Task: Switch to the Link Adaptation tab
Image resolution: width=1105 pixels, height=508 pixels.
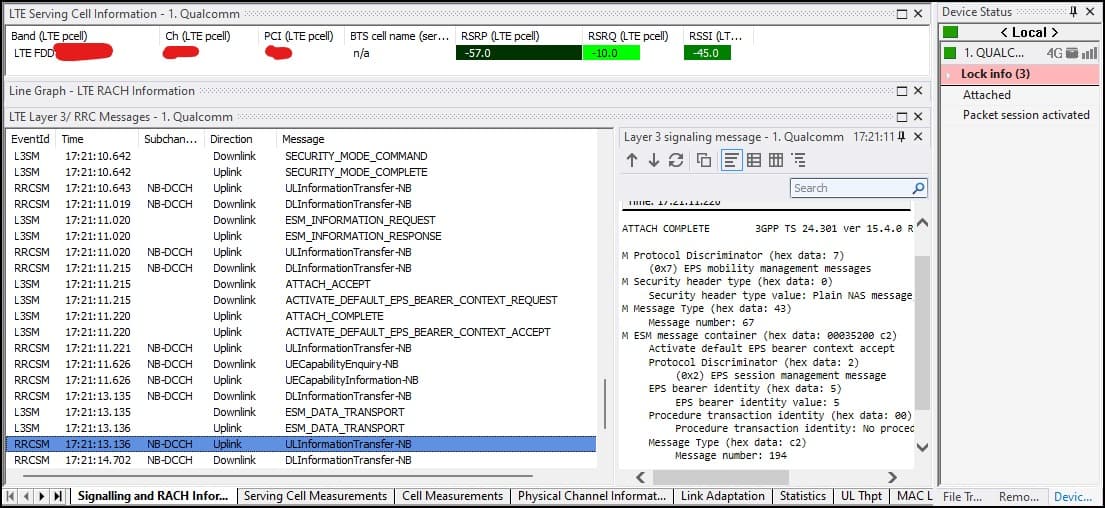Action: coord(724,496)
